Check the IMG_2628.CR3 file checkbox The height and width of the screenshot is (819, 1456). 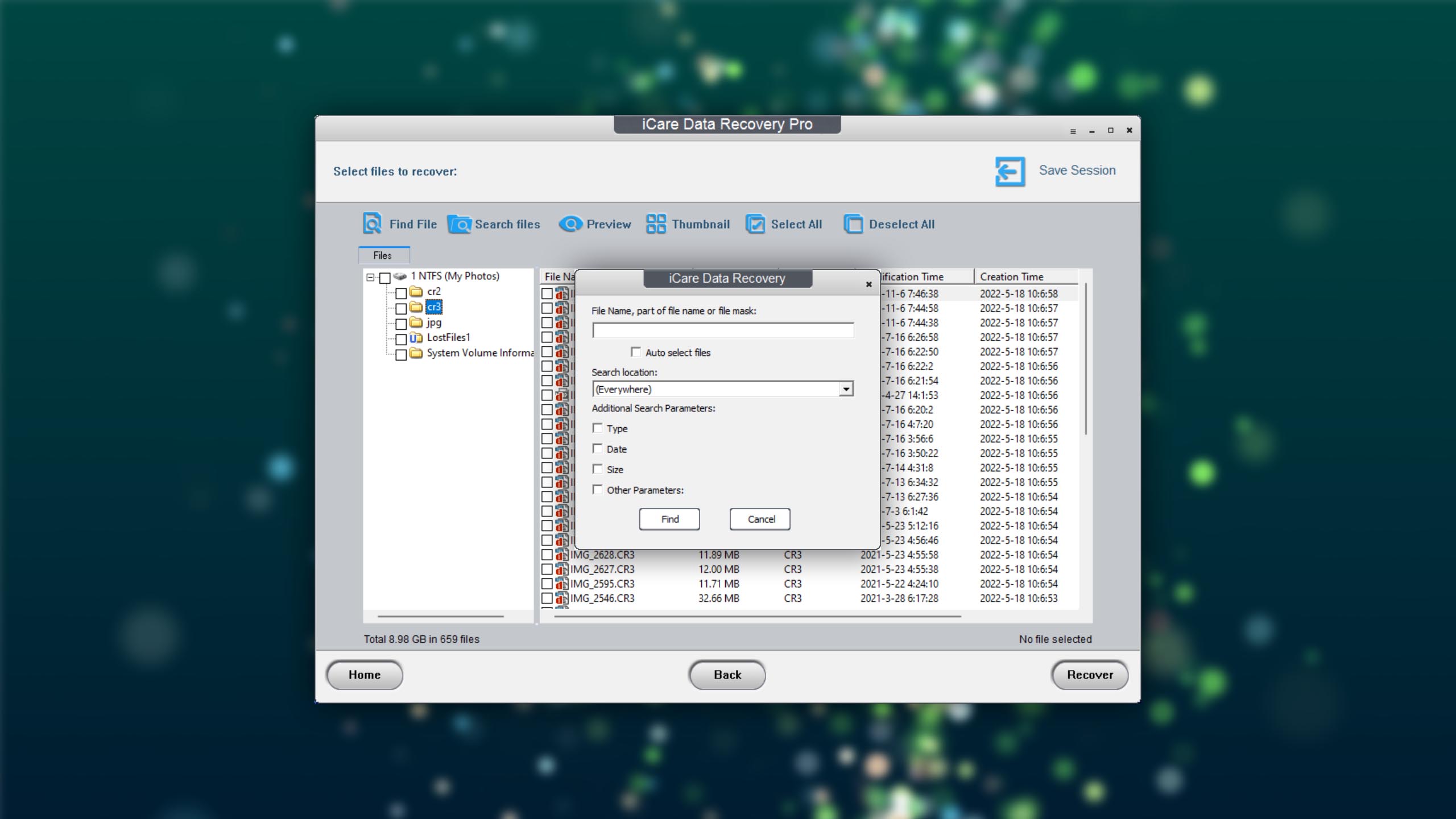click(547, 555)
